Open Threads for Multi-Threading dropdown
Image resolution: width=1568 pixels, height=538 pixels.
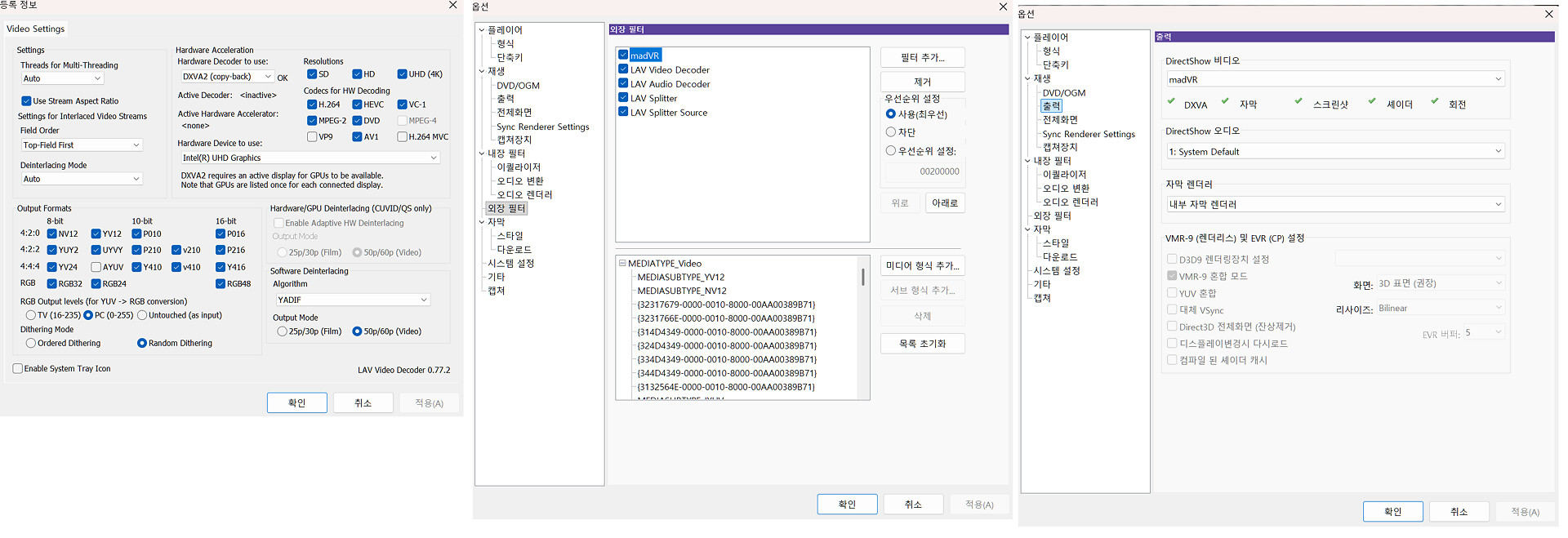coord(62,78)
